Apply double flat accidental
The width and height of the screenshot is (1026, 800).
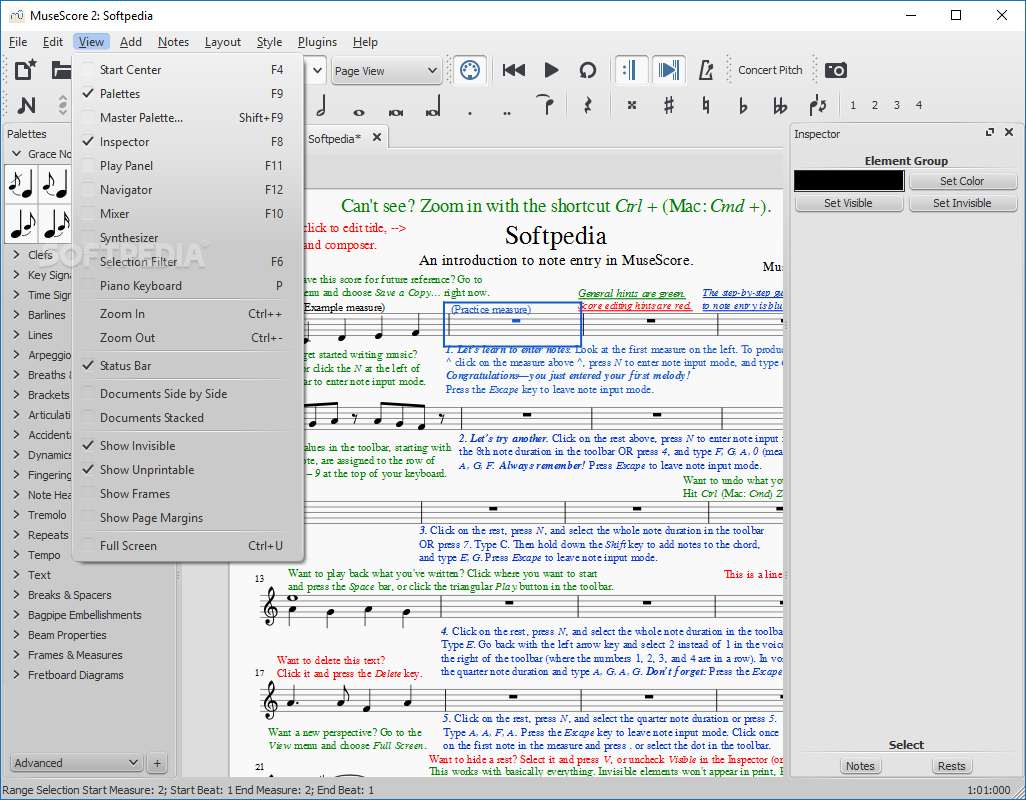(x=779, y=105)
